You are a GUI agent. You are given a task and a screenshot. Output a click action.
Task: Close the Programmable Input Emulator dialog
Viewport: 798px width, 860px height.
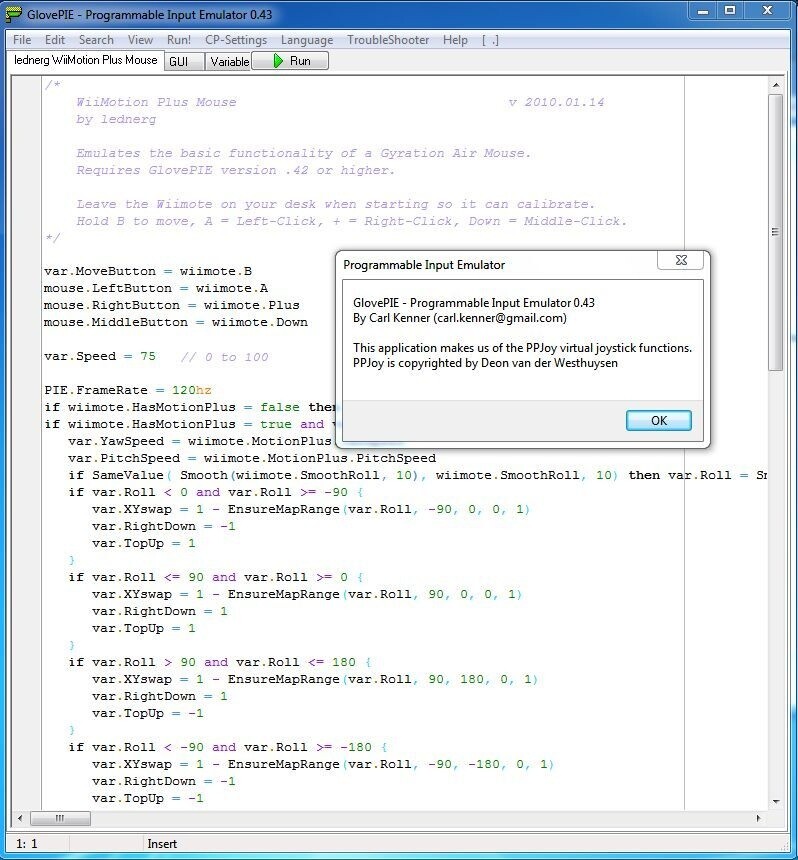(681, 260)
